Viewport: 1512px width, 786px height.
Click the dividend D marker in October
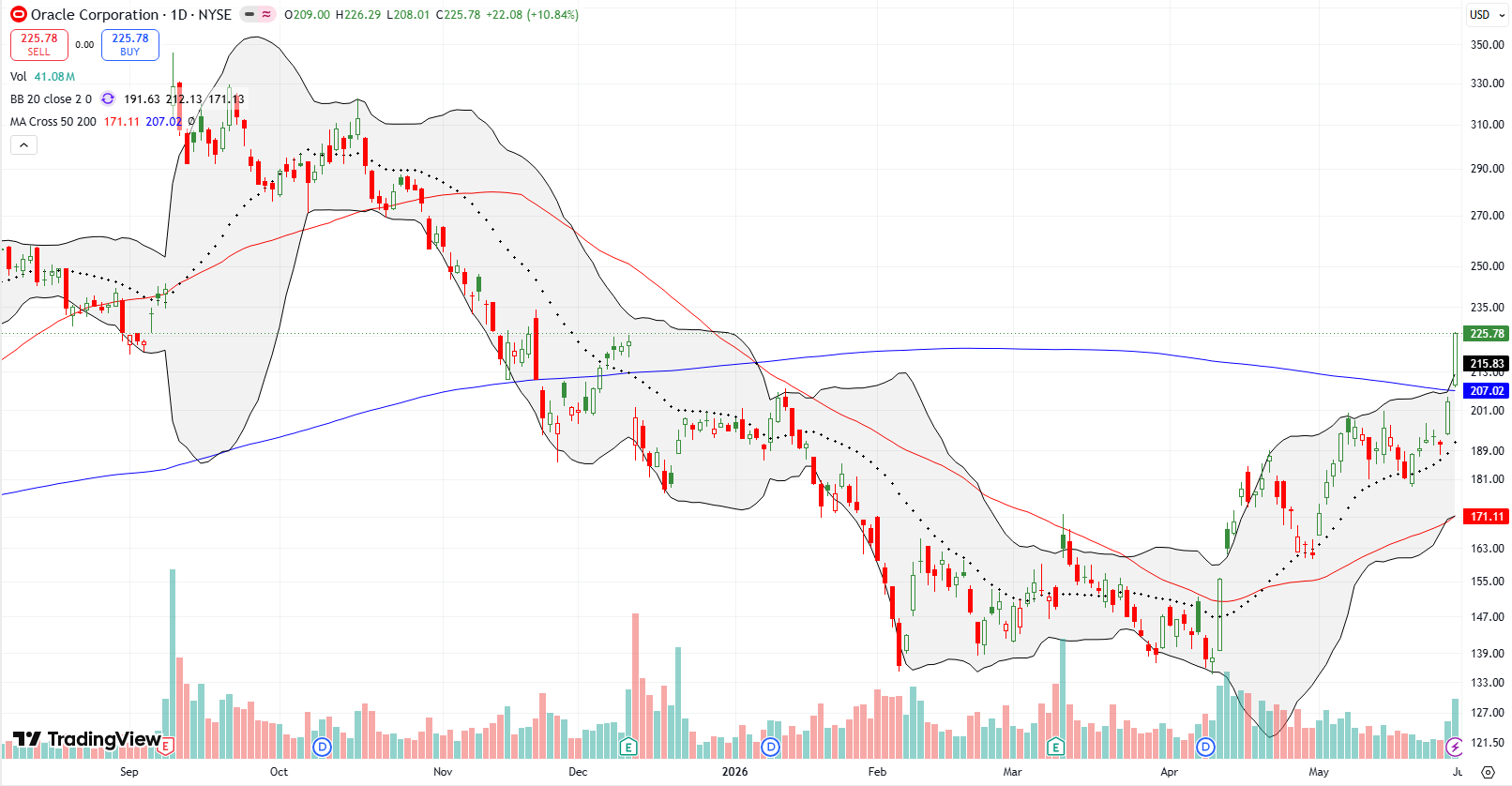(322, 748)
